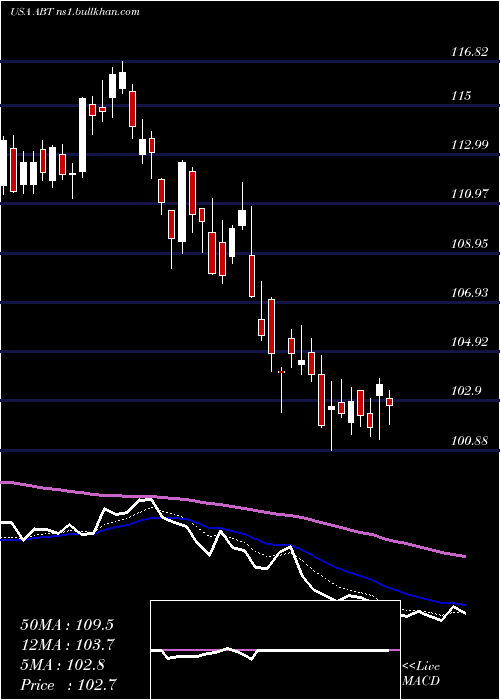Click the '5MA : 102.8' readout
500x700 pixels.
(x=62, y=665)
